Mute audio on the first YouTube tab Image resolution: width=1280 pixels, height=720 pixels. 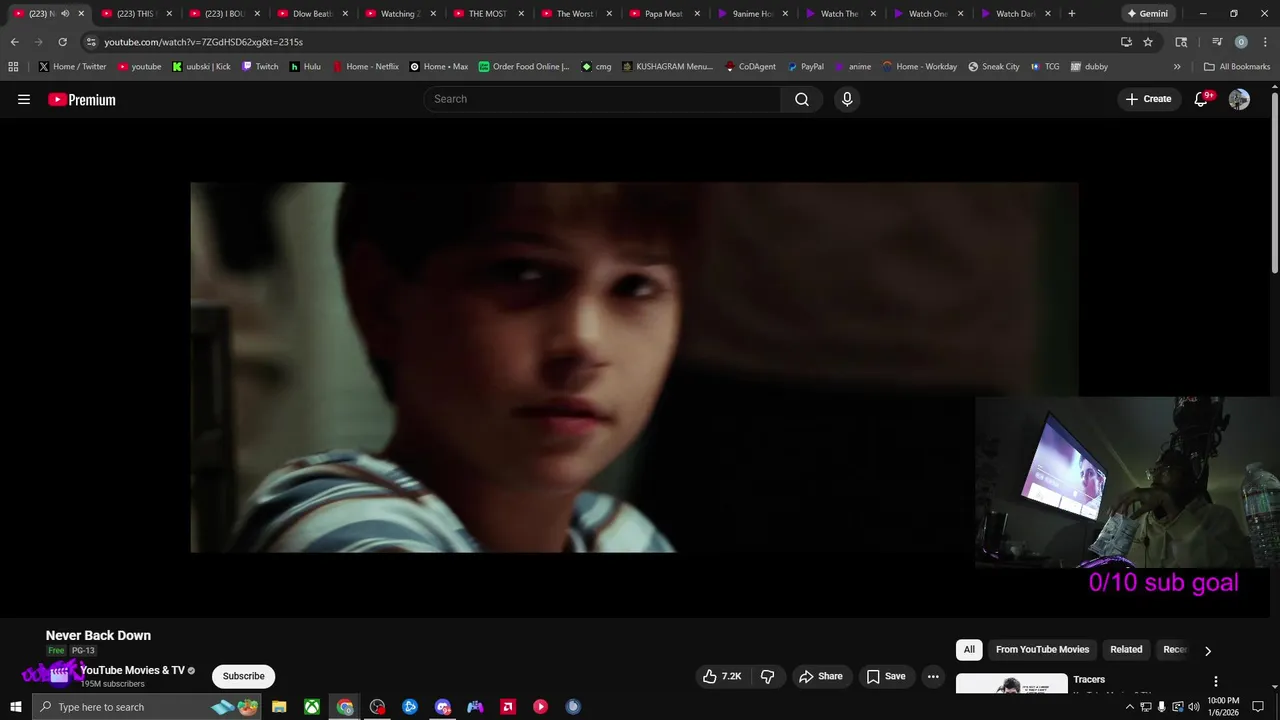[x=65, y=14]
